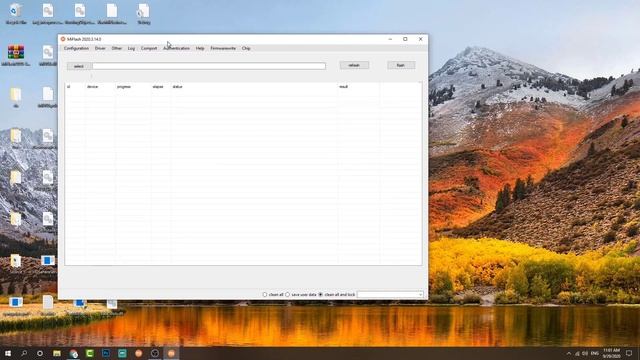Open the Log menu

click(131, 48)
